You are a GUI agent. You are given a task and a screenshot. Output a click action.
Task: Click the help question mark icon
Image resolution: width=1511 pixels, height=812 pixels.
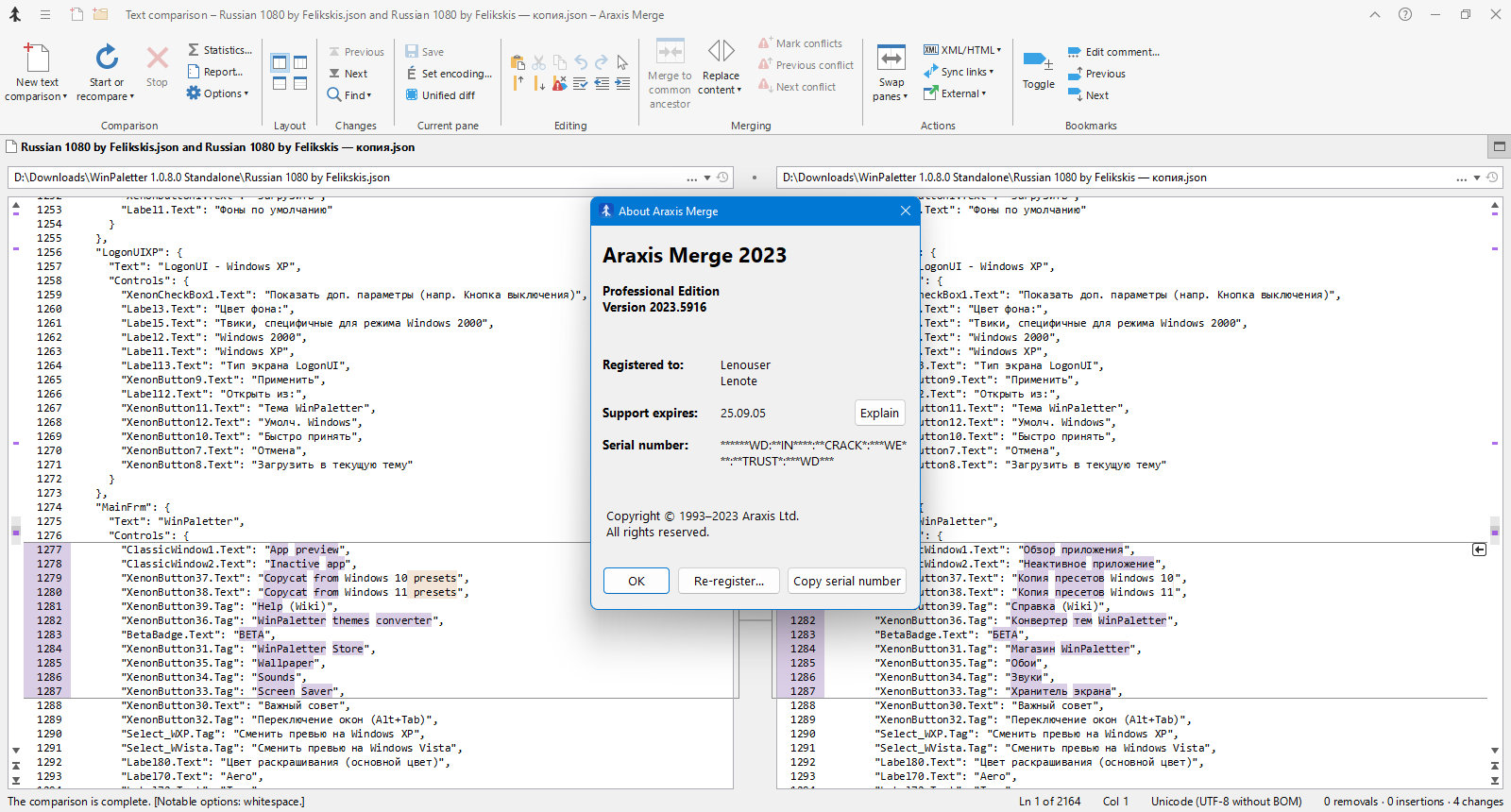(1405, 14)
